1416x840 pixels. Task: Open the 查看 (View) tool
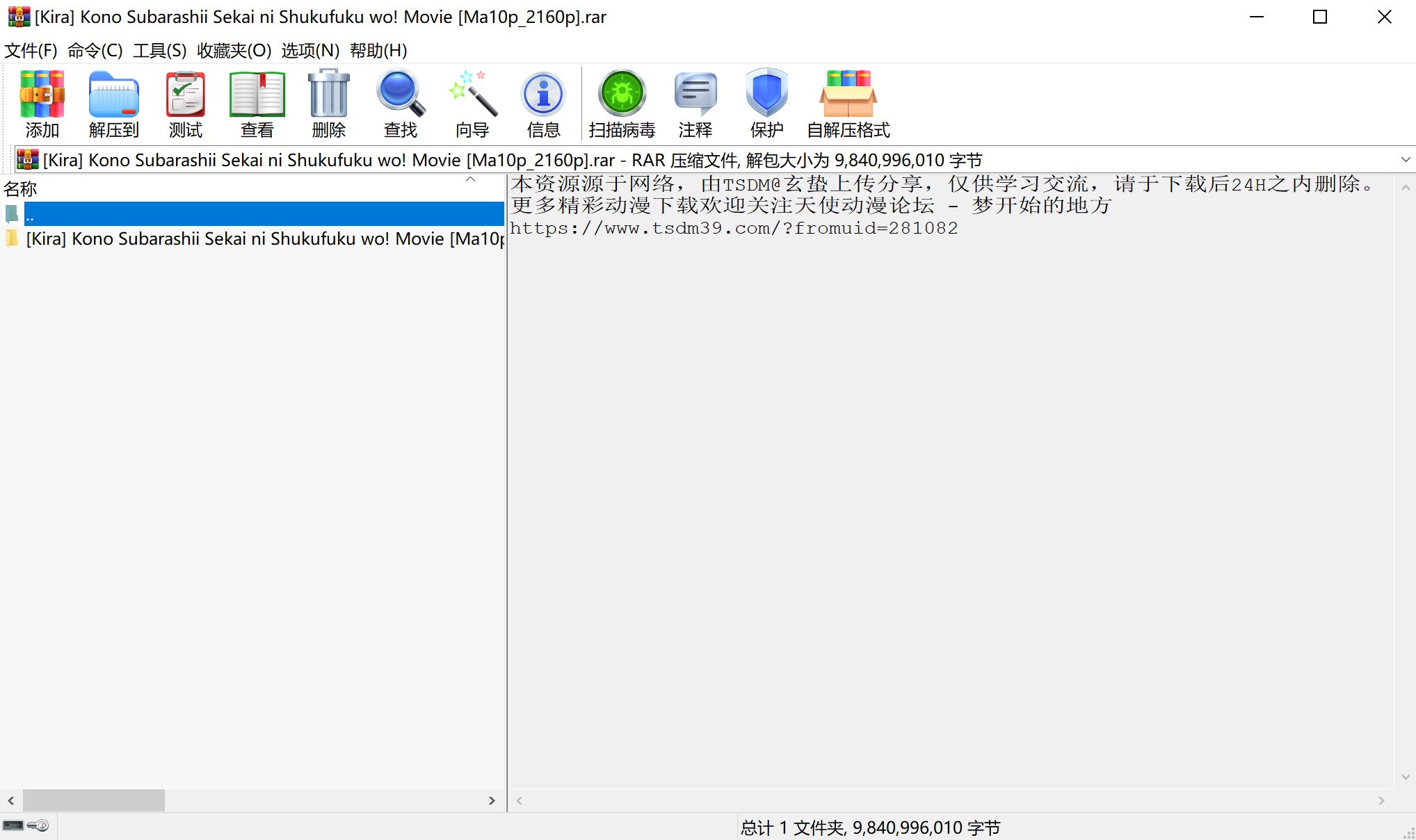coord(257,103)
